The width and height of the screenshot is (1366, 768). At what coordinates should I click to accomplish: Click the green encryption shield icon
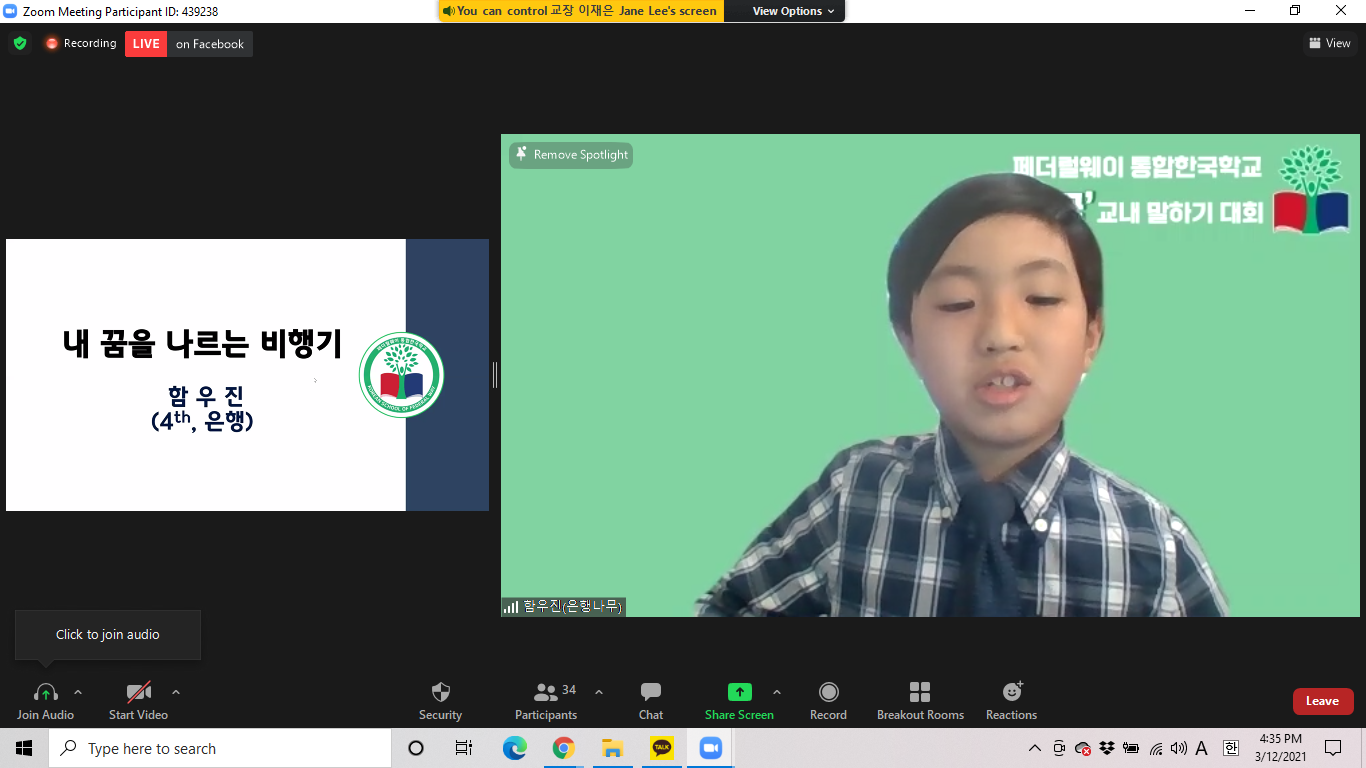[x=19, y=44]
